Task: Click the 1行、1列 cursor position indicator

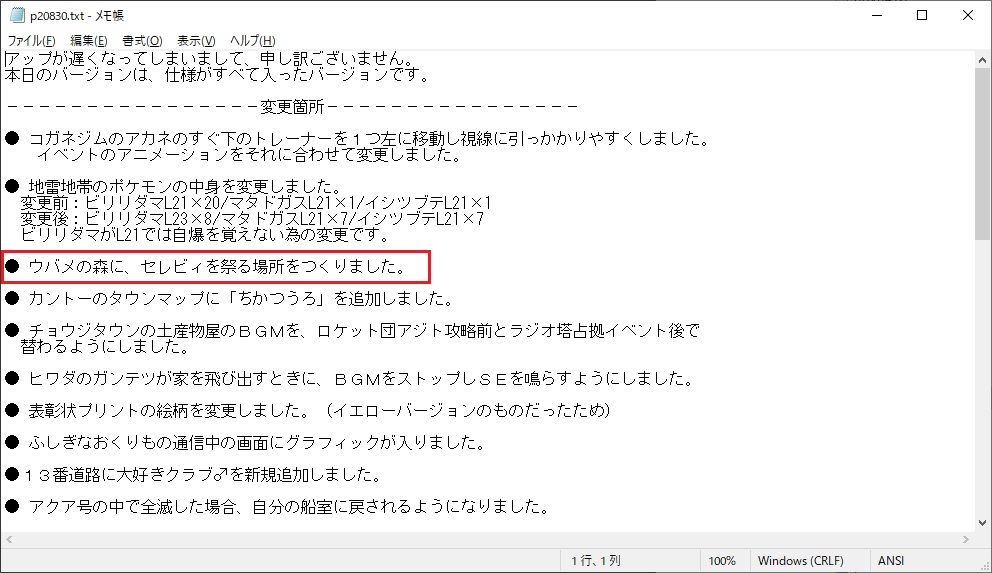Action: 596,561
